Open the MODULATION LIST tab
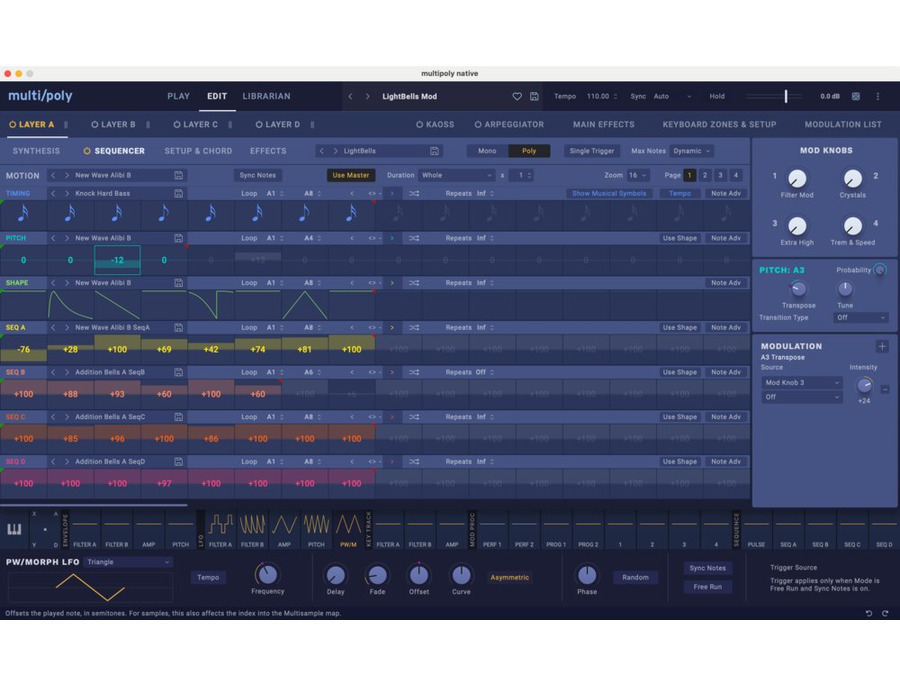This screenshot has width=900, height=687. point(843,125)
